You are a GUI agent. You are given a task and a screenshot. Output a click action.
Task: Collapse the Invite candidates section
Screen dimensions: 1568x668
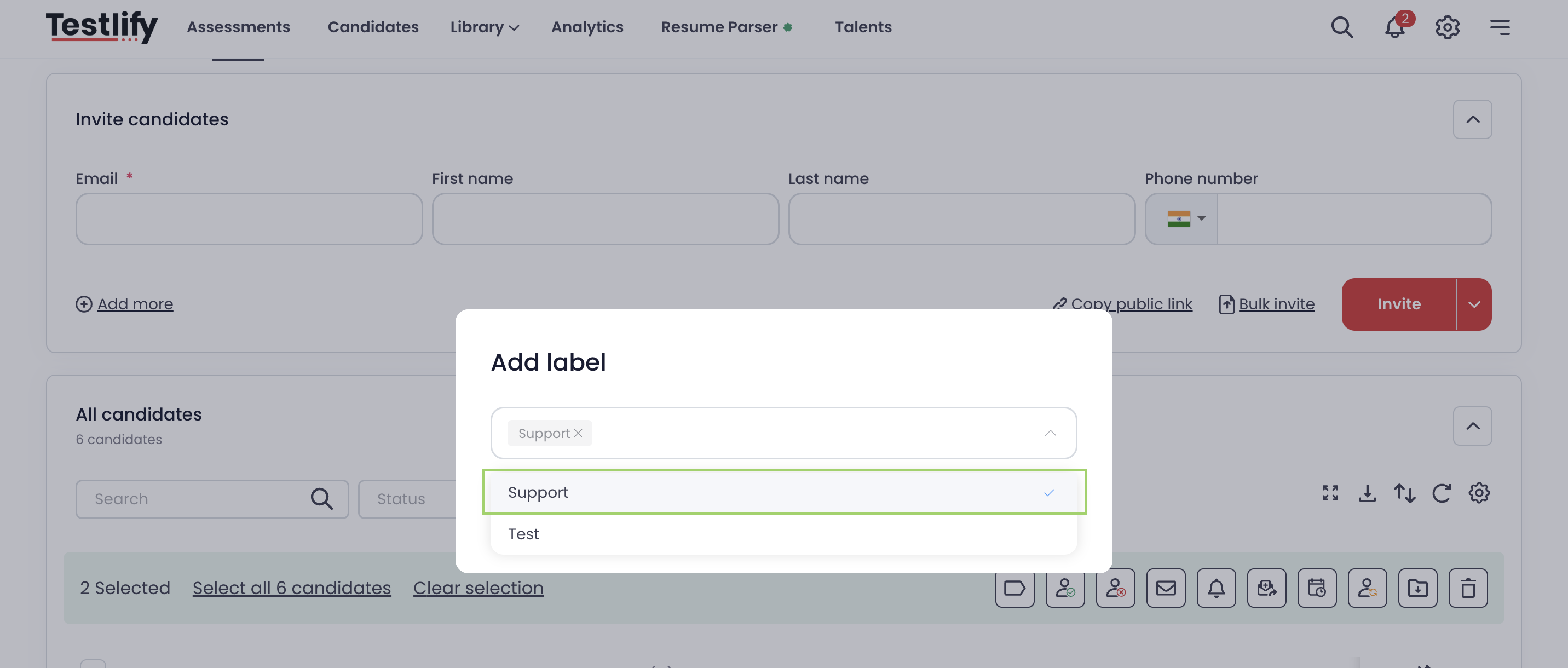pos(1472,119)
